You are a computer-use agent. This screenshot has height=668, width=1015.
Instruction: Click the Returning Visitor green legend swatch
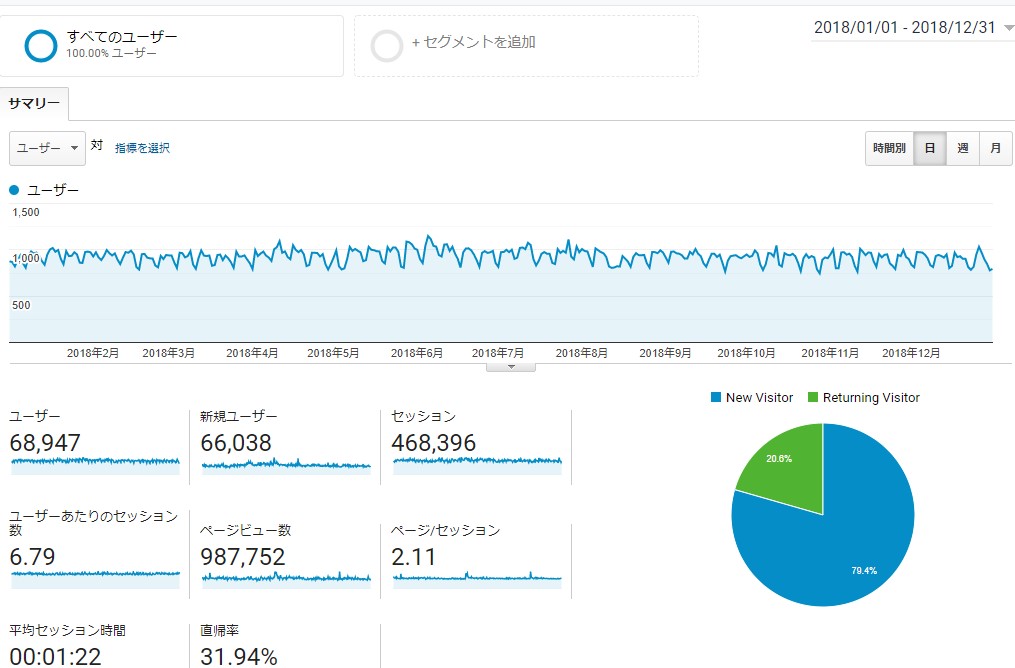pos(813,397)
